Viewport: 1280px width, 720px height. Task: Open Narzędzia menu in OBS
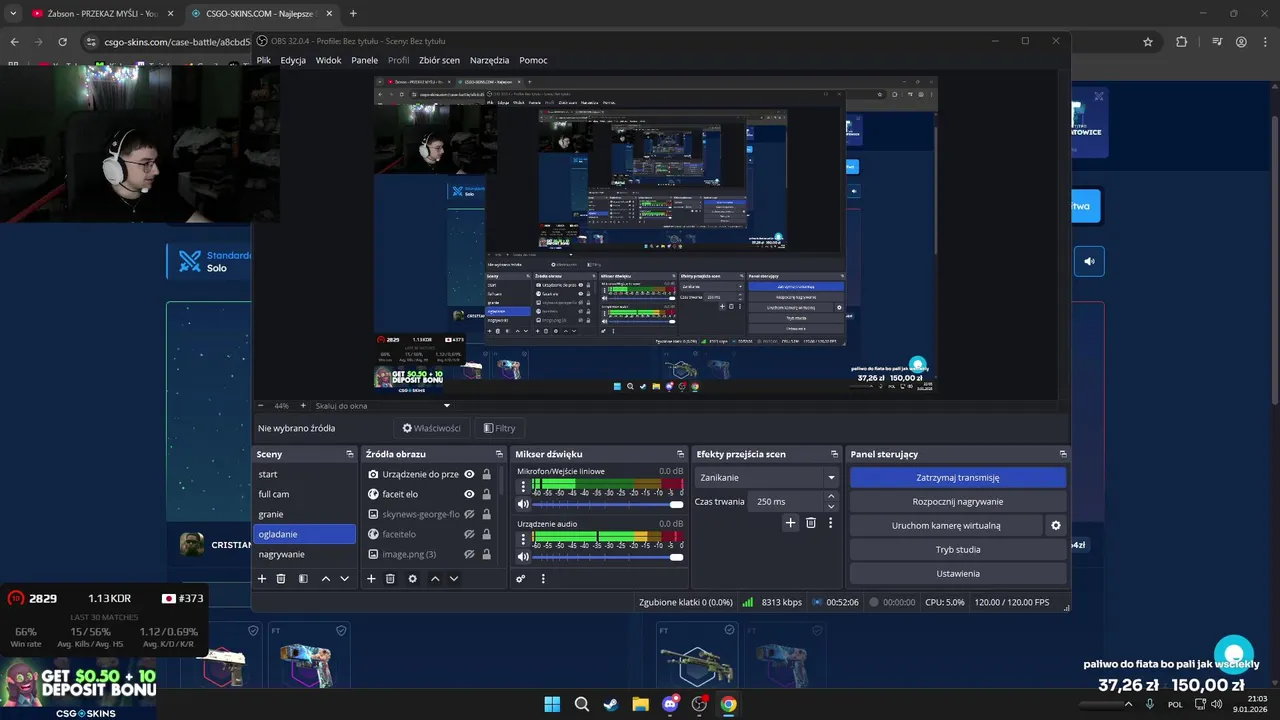click(x=490, y=60)
